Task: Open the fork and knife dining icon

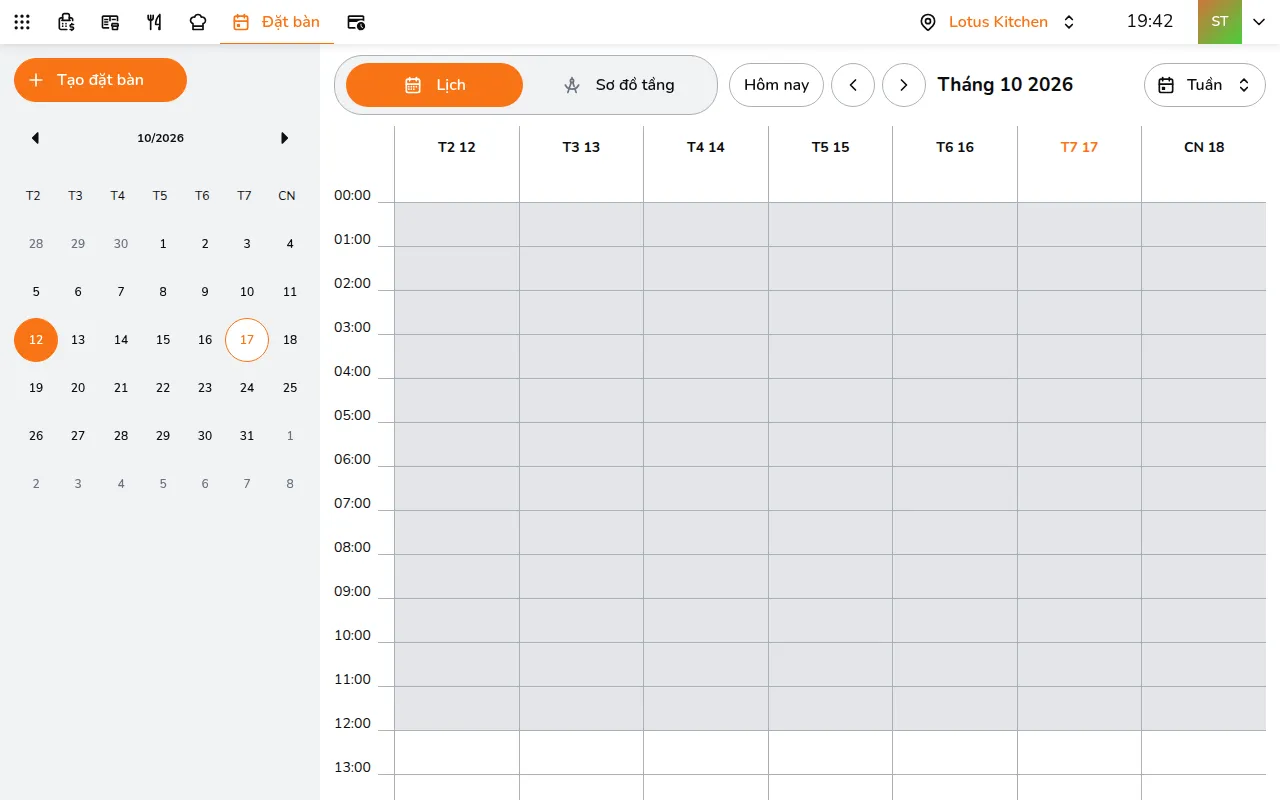Action: 154,22
